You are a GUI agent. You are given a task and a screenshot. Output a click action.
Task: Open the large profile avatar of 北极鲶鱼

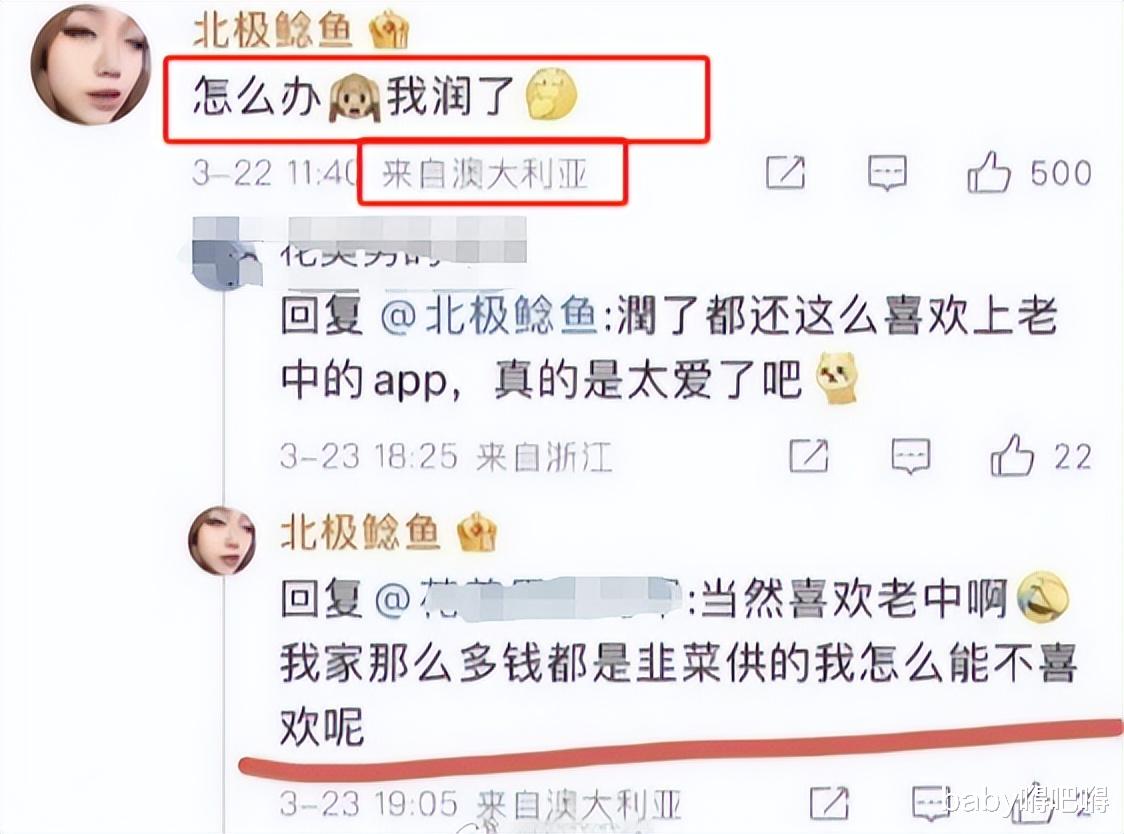[91, 65]
